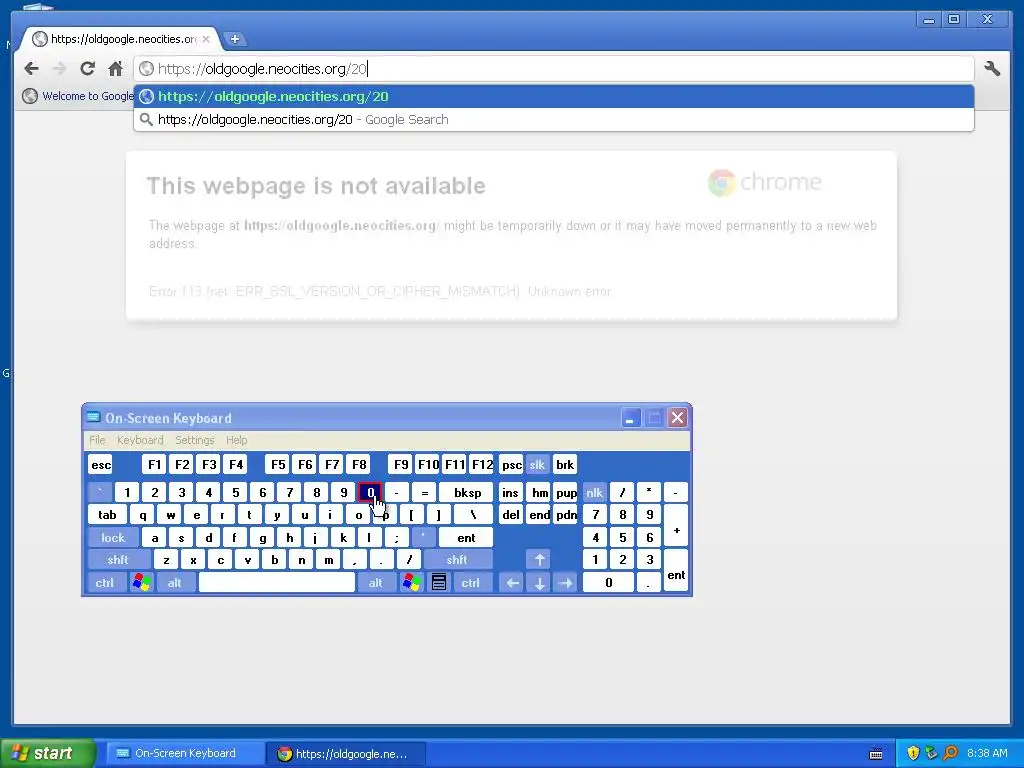
Task: Toggle the left ctrl key
Action: pyautogui.click(x=104, y=583)
